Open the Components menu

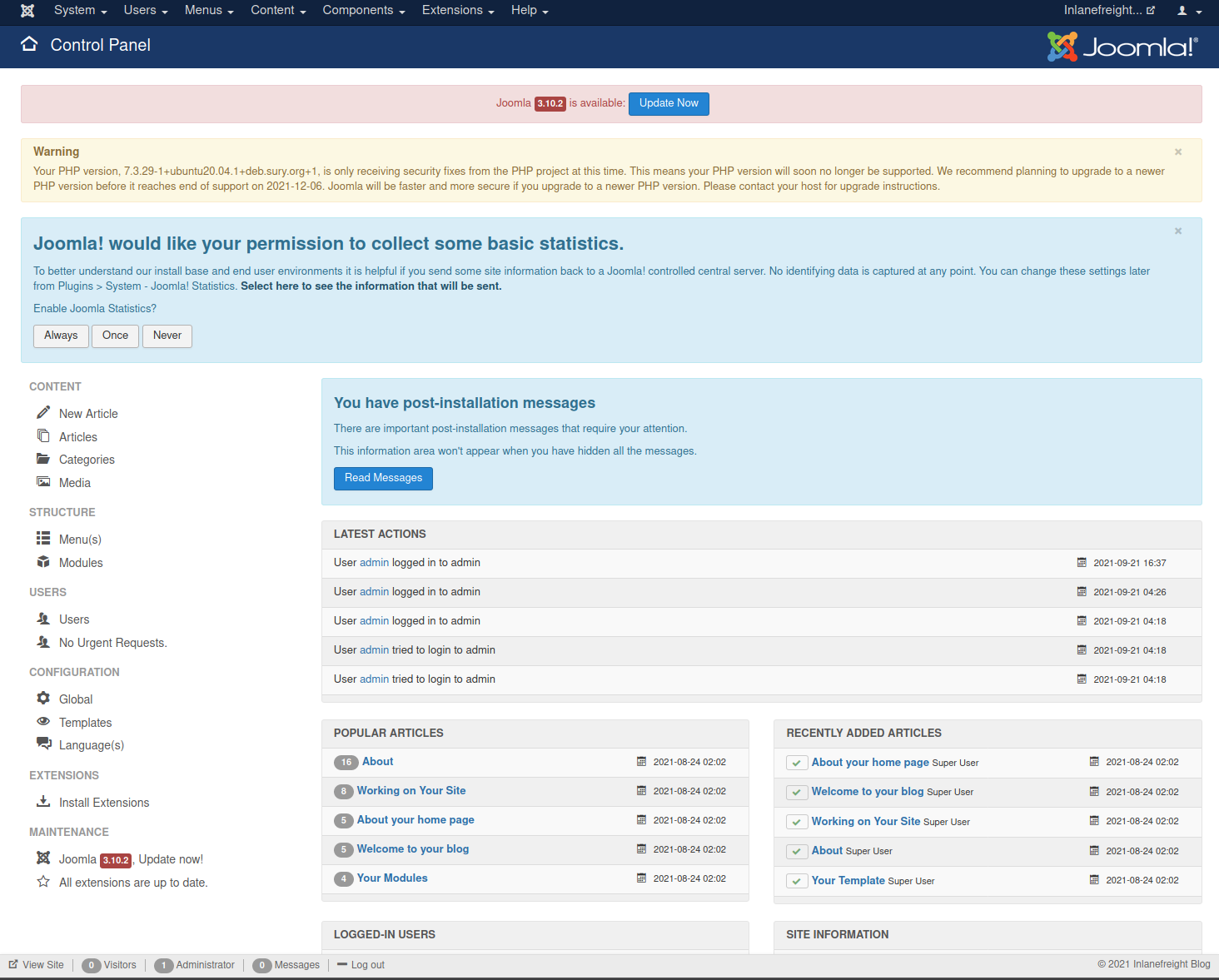point(363,11)
